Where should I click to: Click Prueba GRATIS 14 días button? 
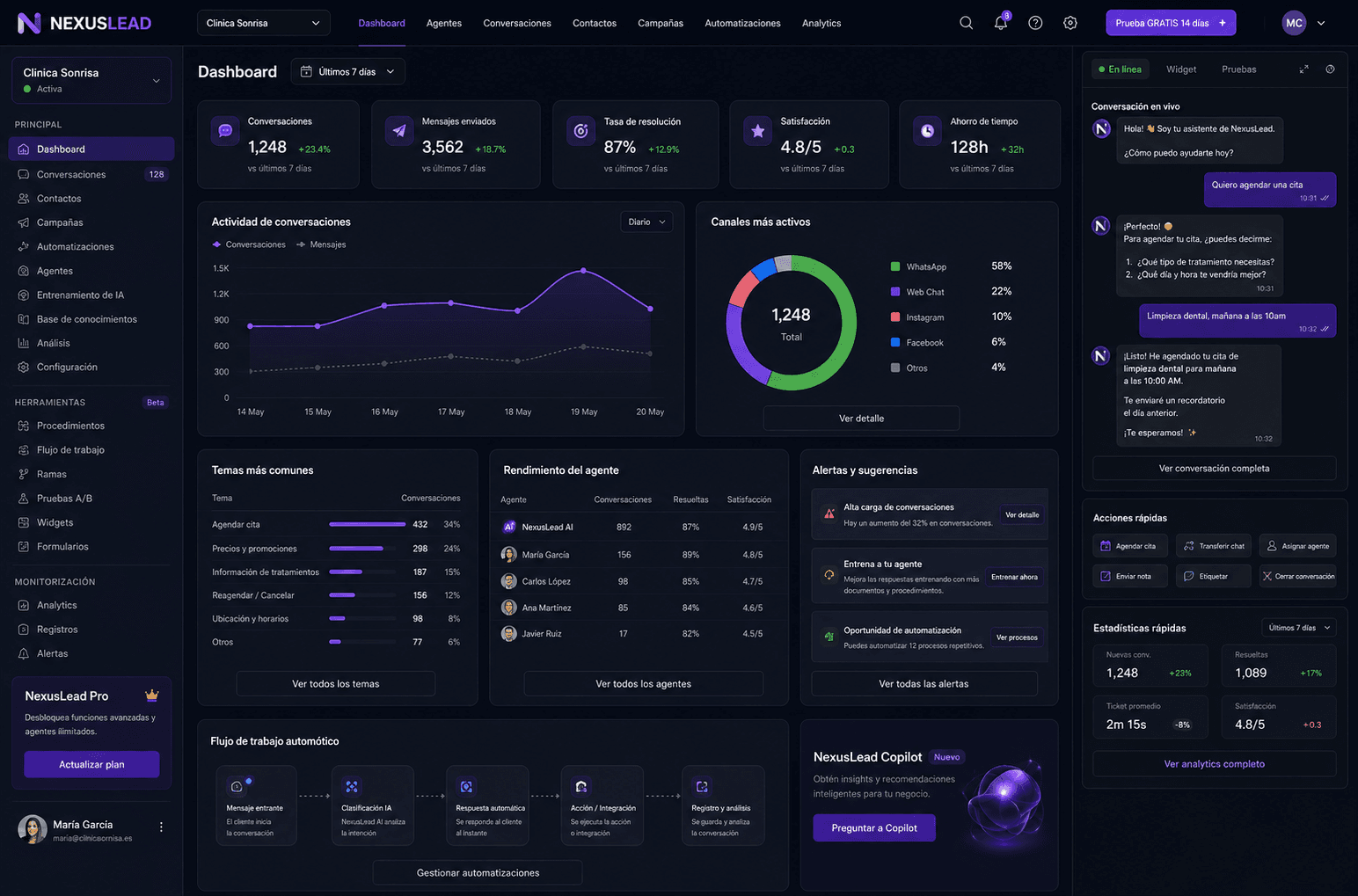[x=1171, y=23]
